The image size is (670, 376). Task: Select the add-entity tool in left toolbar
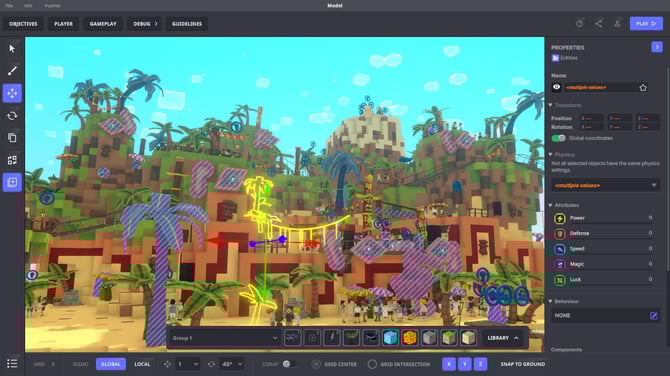coord(12,182)
